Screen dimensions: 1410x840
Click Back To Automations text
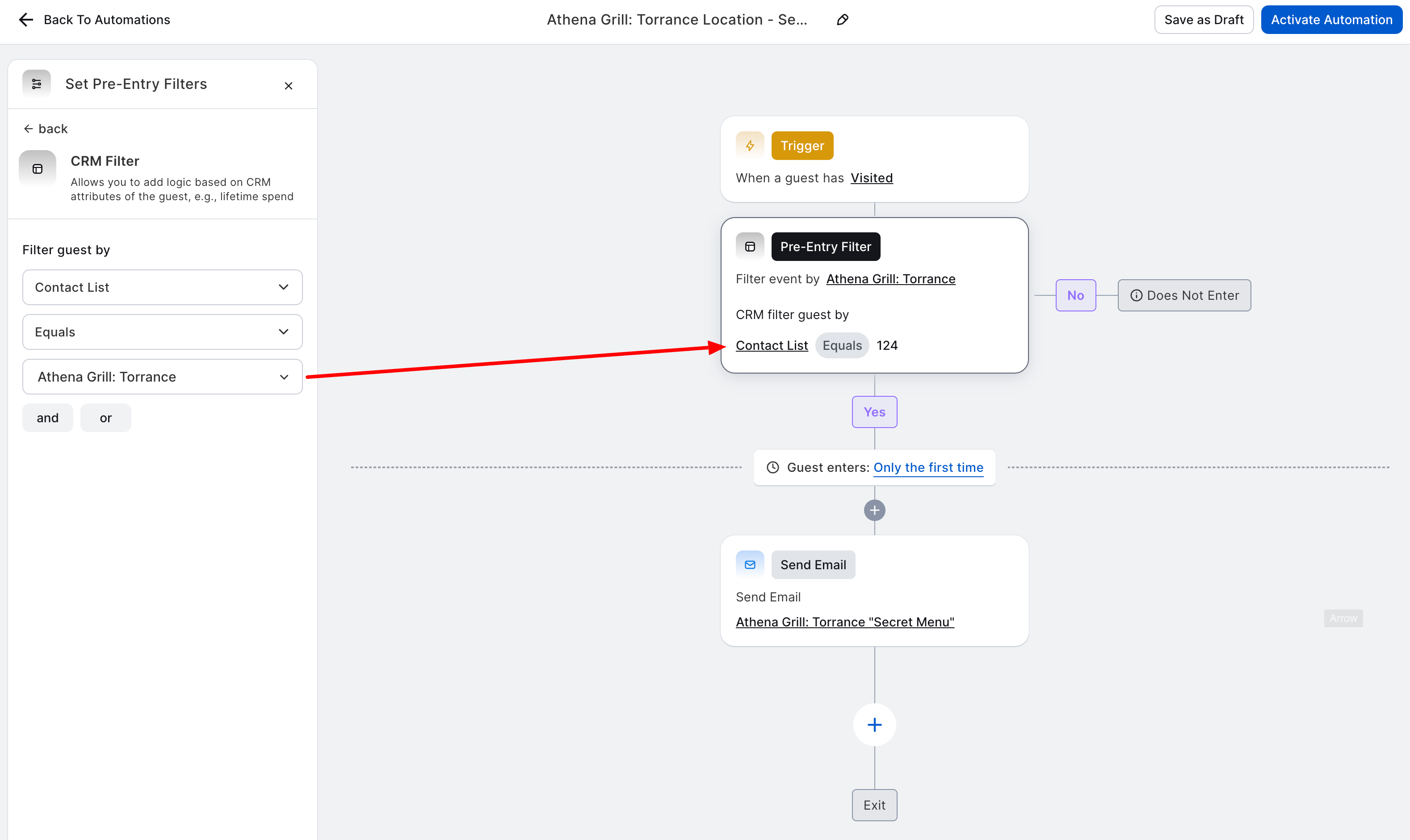pyautogui.click(x=107, y=20)
